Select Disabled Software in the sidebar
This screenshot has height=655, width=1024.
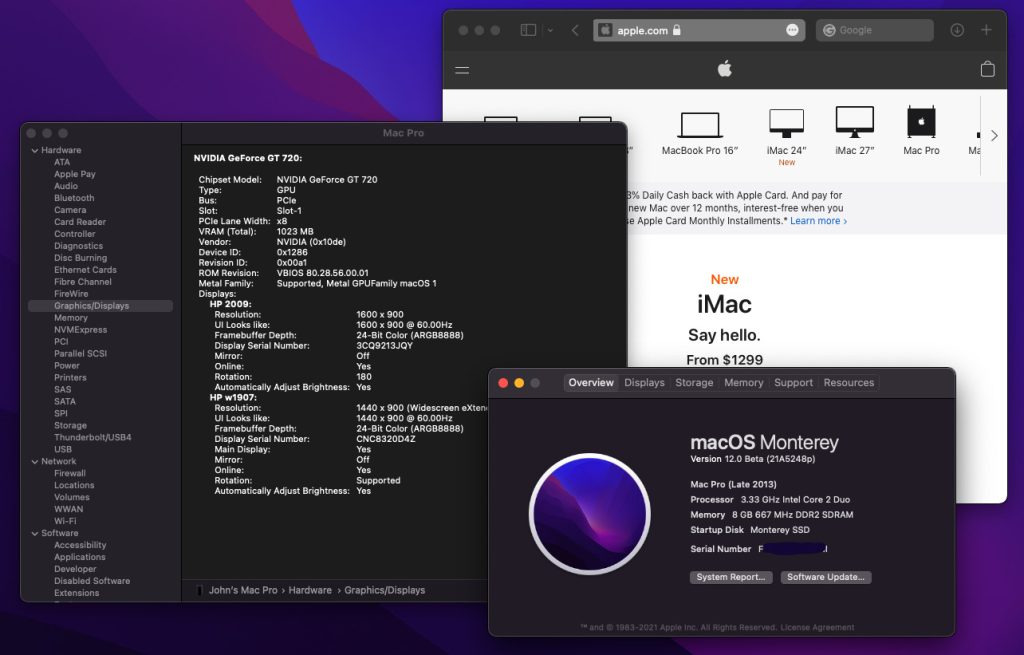coord(92,581)
